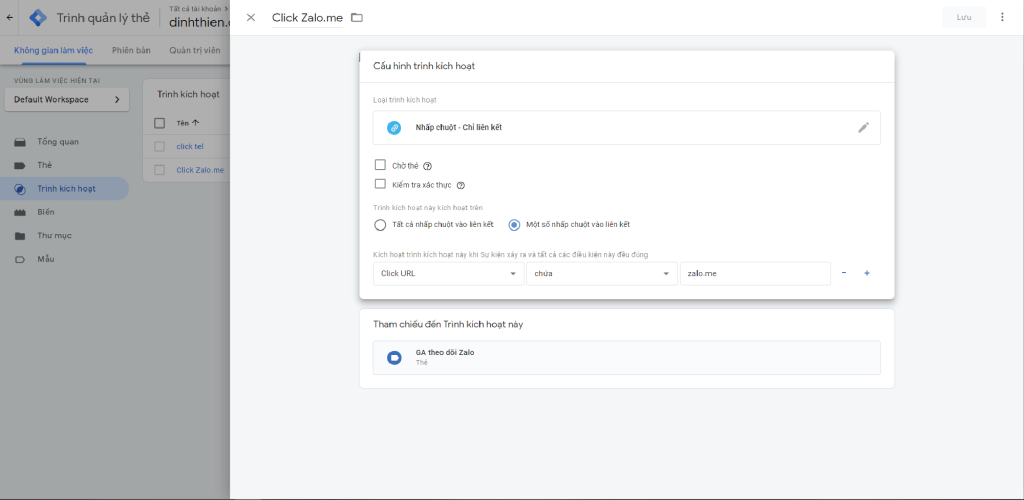Close the trigger editor panel
The width and height of the screenshot is (1024, 500).
[250, 17]
